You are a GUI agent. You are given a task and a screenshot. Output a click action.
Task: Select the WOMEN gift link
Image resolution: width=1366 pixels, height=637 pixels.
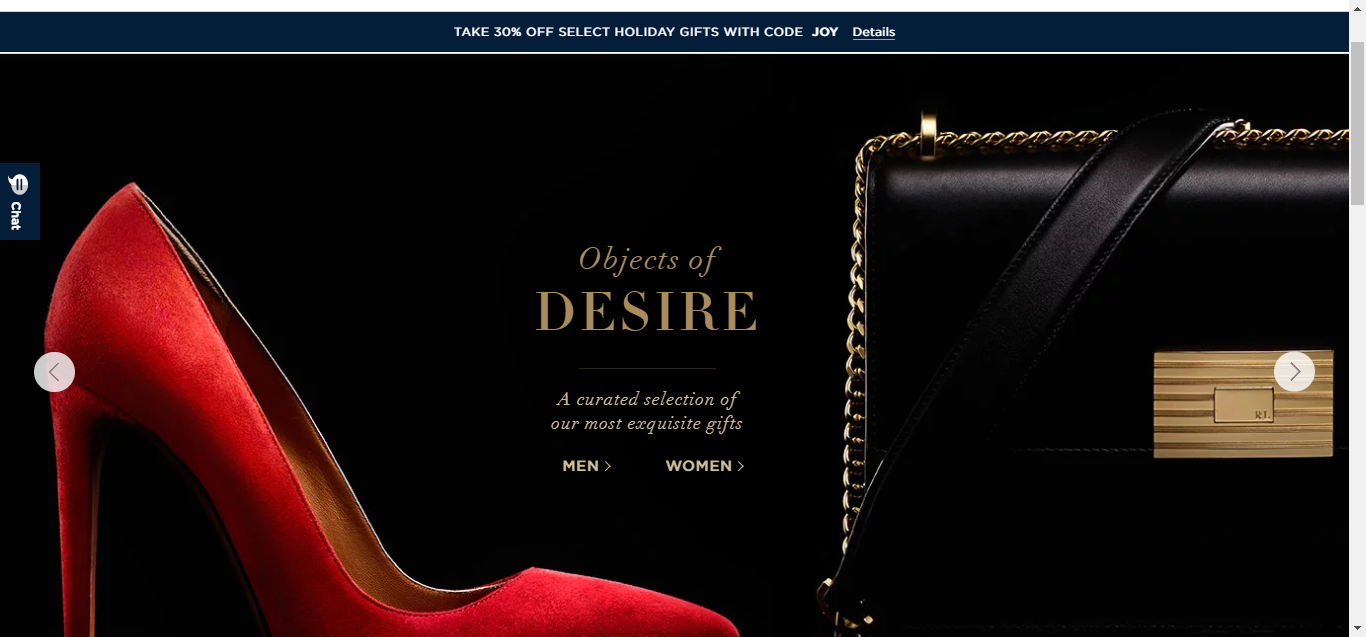coord(698,466)
